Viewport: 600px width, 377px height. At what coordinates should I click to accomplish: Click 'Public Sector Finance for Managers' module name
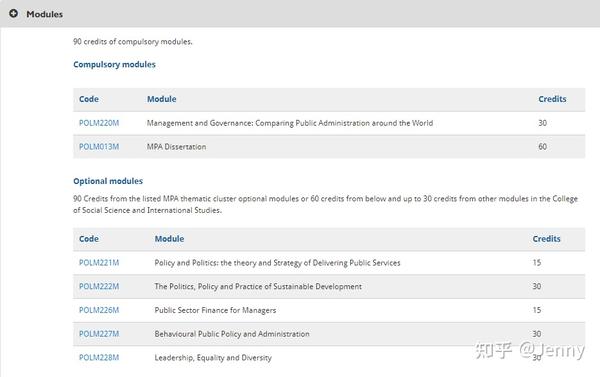pyautogui.click(x=215, y=310)
